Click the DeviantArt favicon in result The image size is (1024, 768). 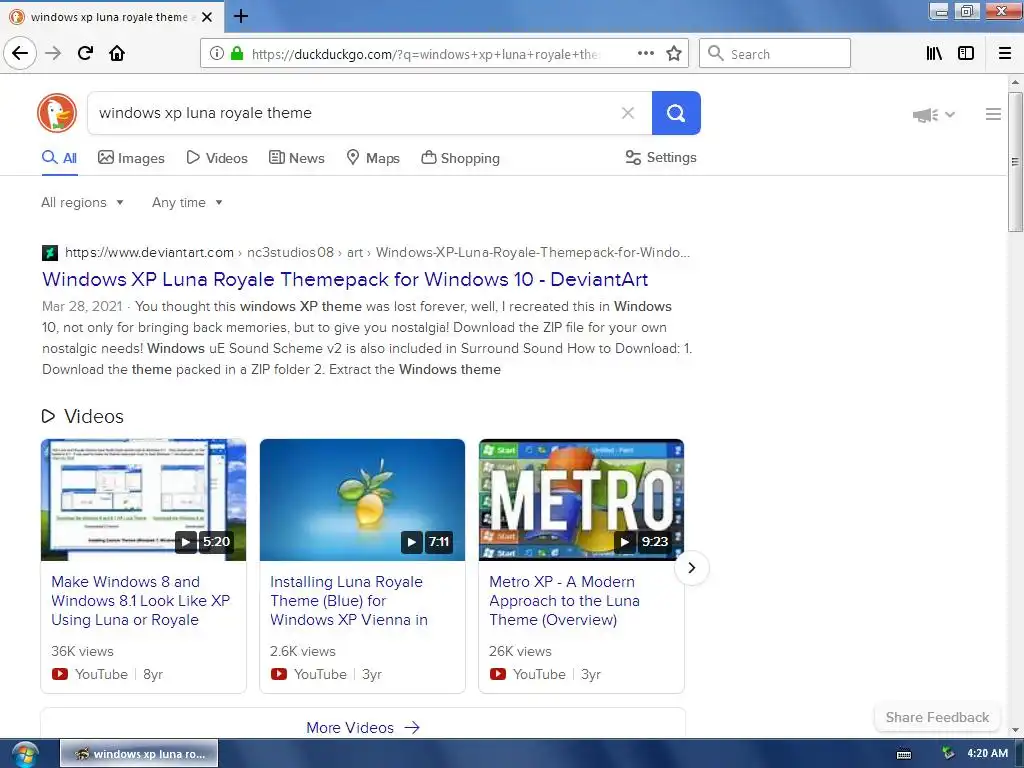click(x=50, y=253)
